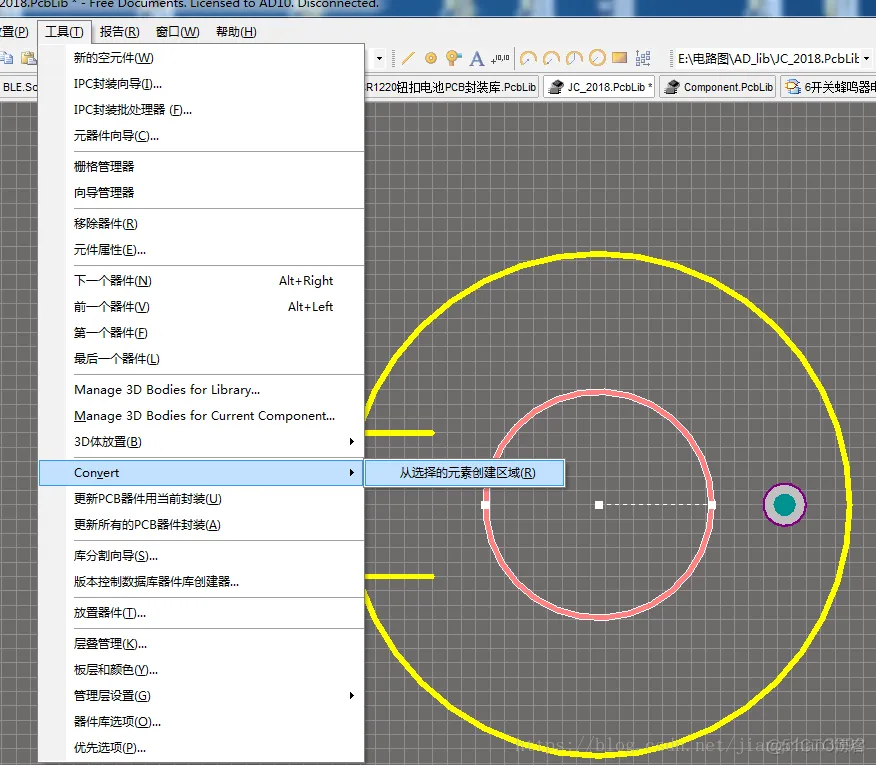Click the E:\电路图\AD_lib path field
Viewport: 876px width, 765px height.
pyautogui.click(x=768, y=58)
